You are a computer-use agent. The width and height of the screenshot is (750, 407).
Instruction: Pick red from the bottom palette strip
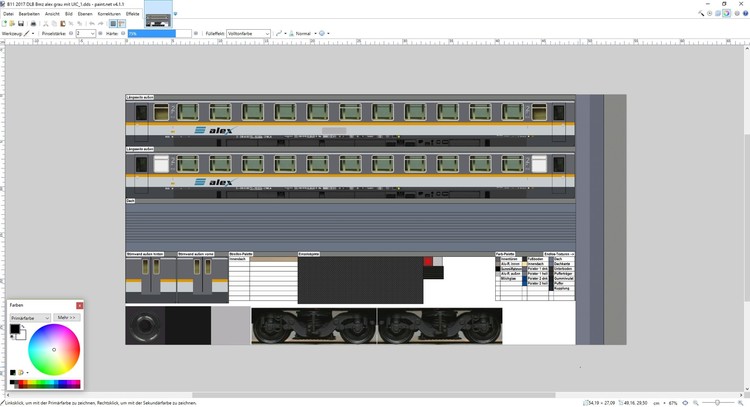pos(21,382)
